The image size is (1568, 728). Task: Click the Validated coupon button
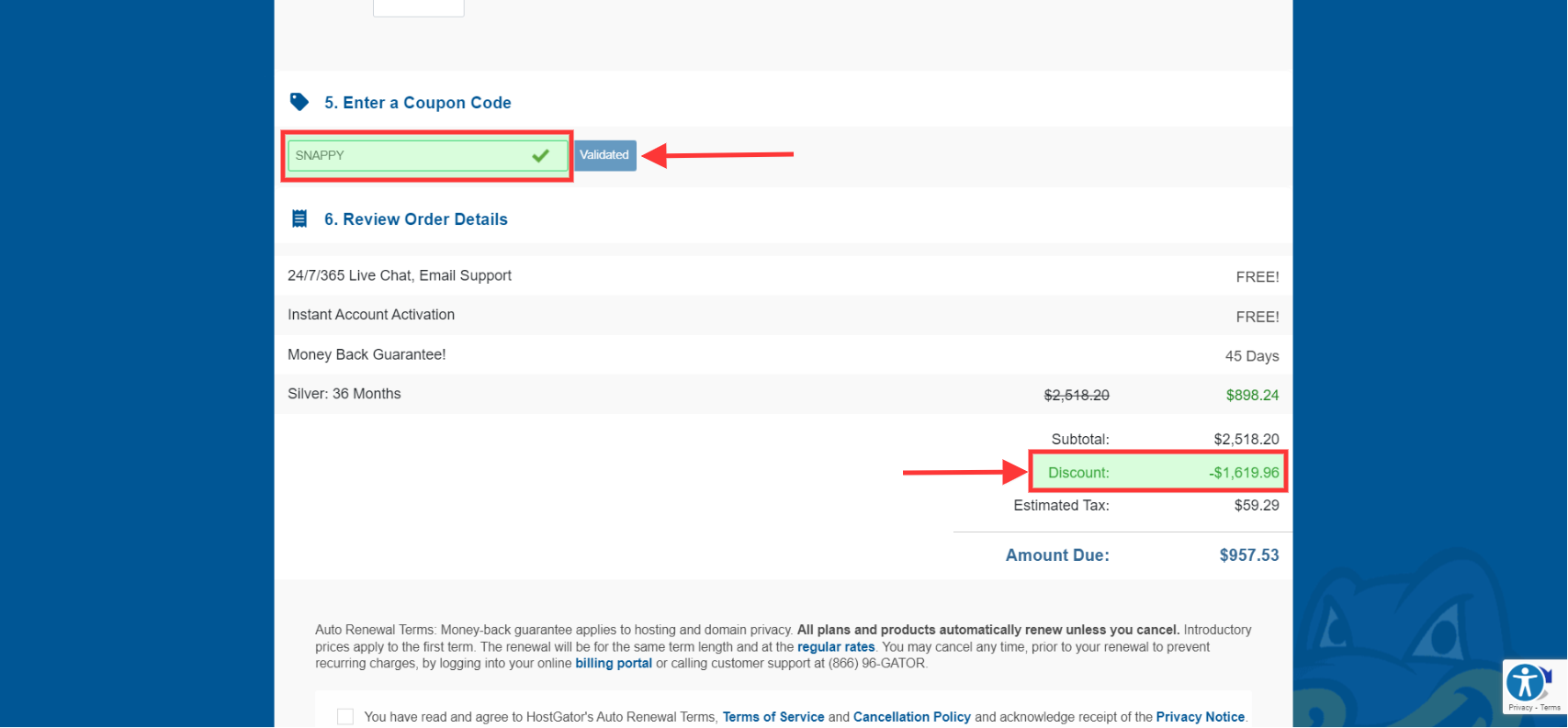604,155
